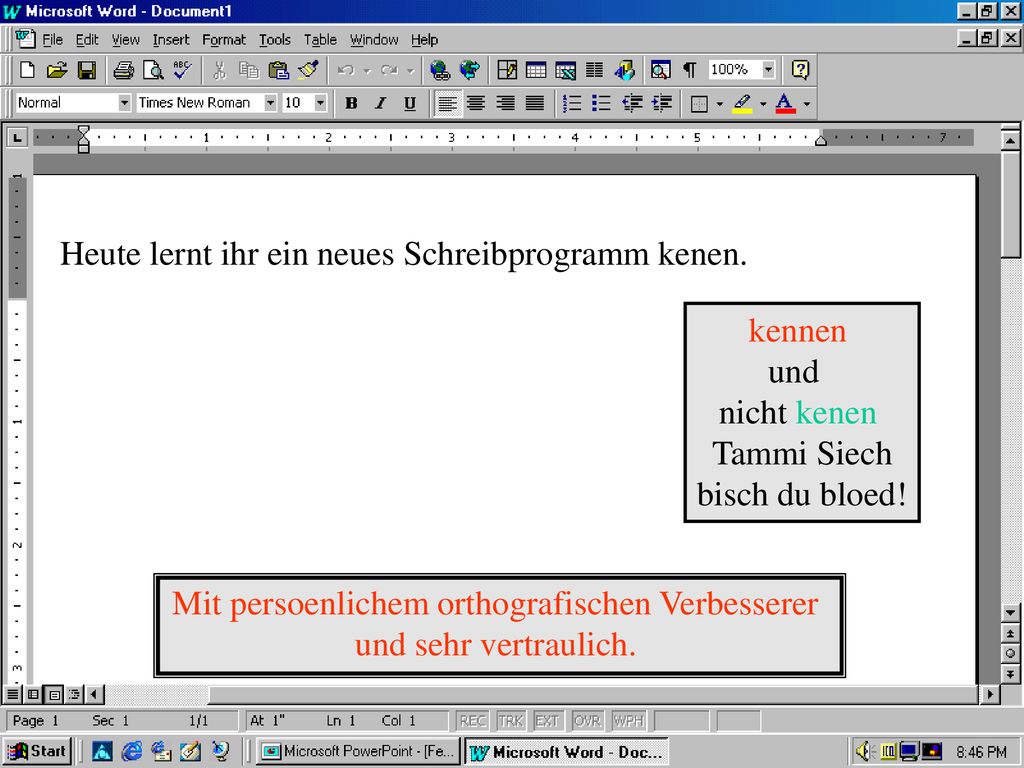The width and height of the screenshot is (1024, 768).
Task: Toggle italic formatting
Action: (381, 103)
